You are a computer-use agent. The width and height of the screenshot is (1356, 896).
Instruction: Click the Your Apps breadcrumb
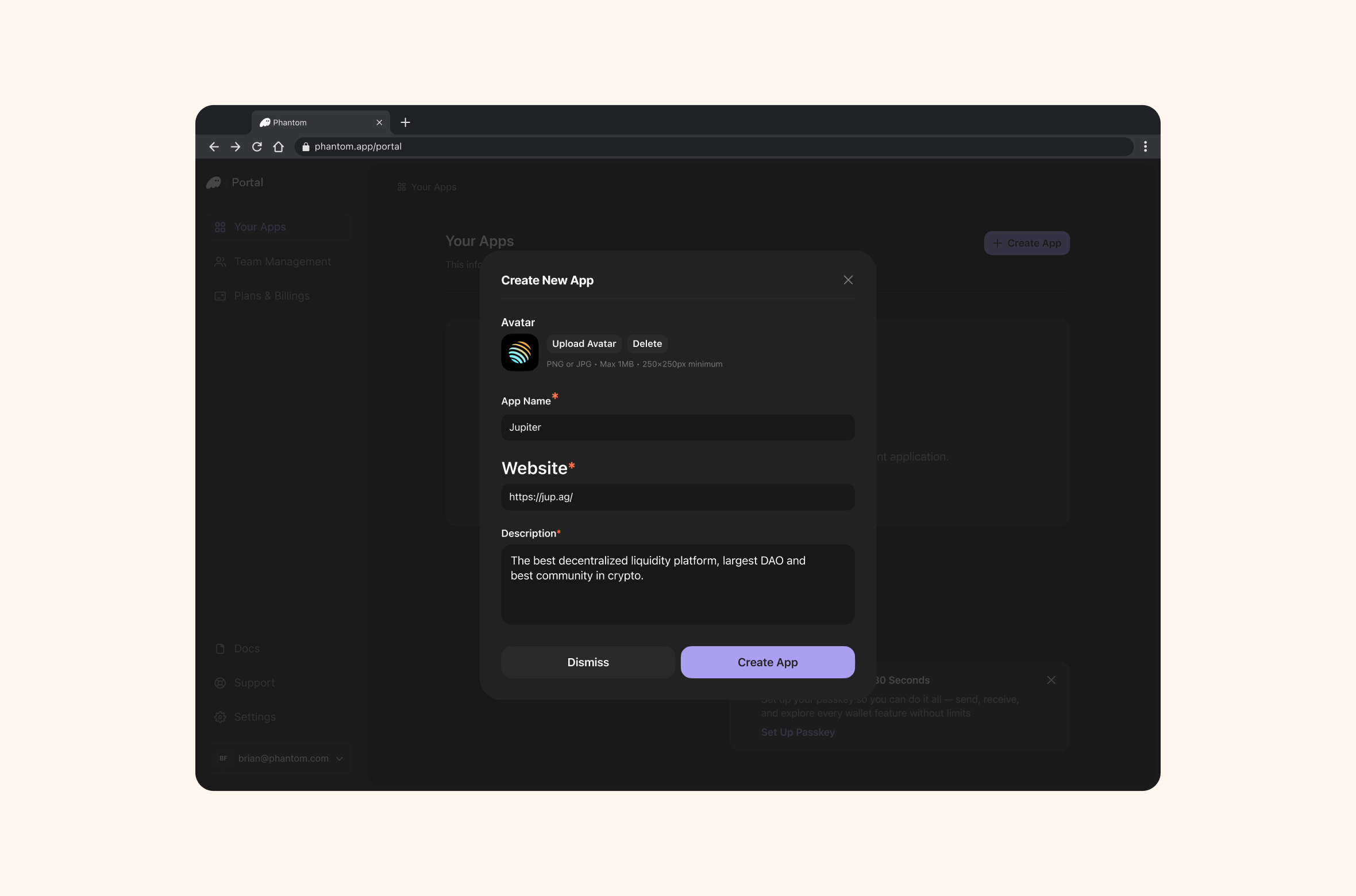click(x=427, y=187)
